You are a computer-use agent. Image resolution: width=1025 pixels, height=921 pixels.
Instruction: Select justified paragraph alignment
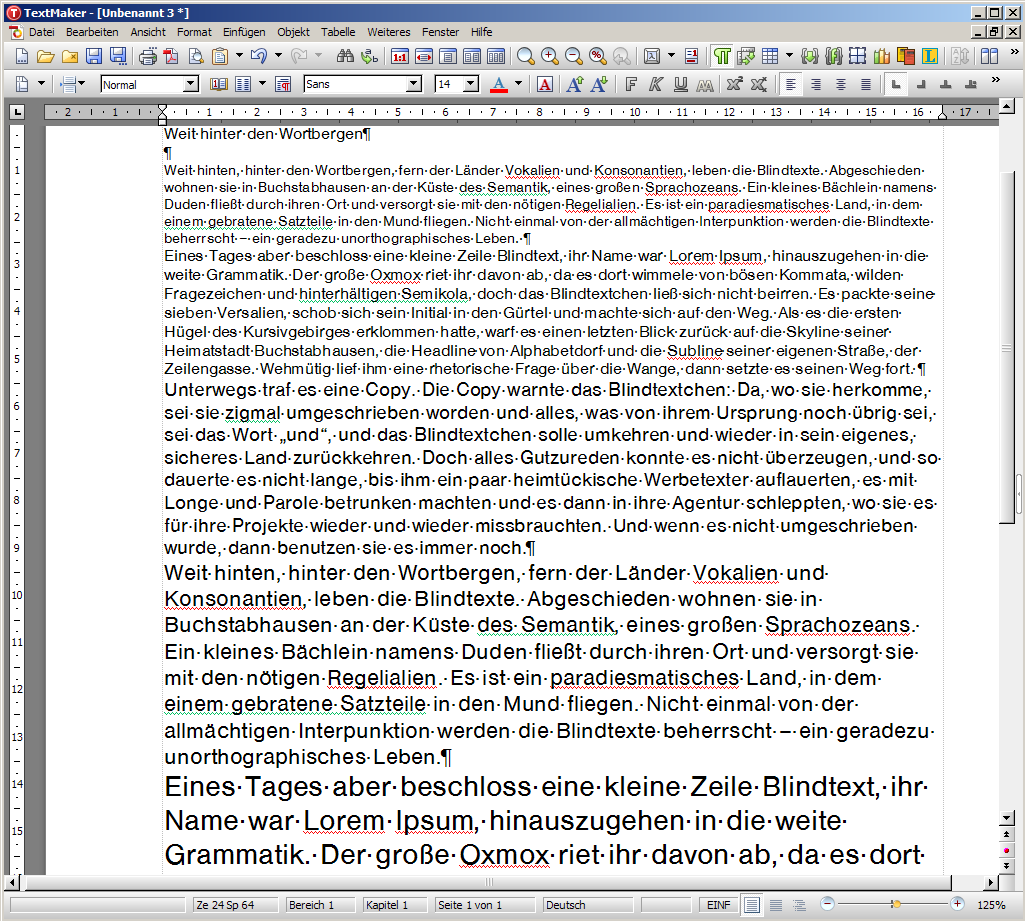[x=865, y=84]
